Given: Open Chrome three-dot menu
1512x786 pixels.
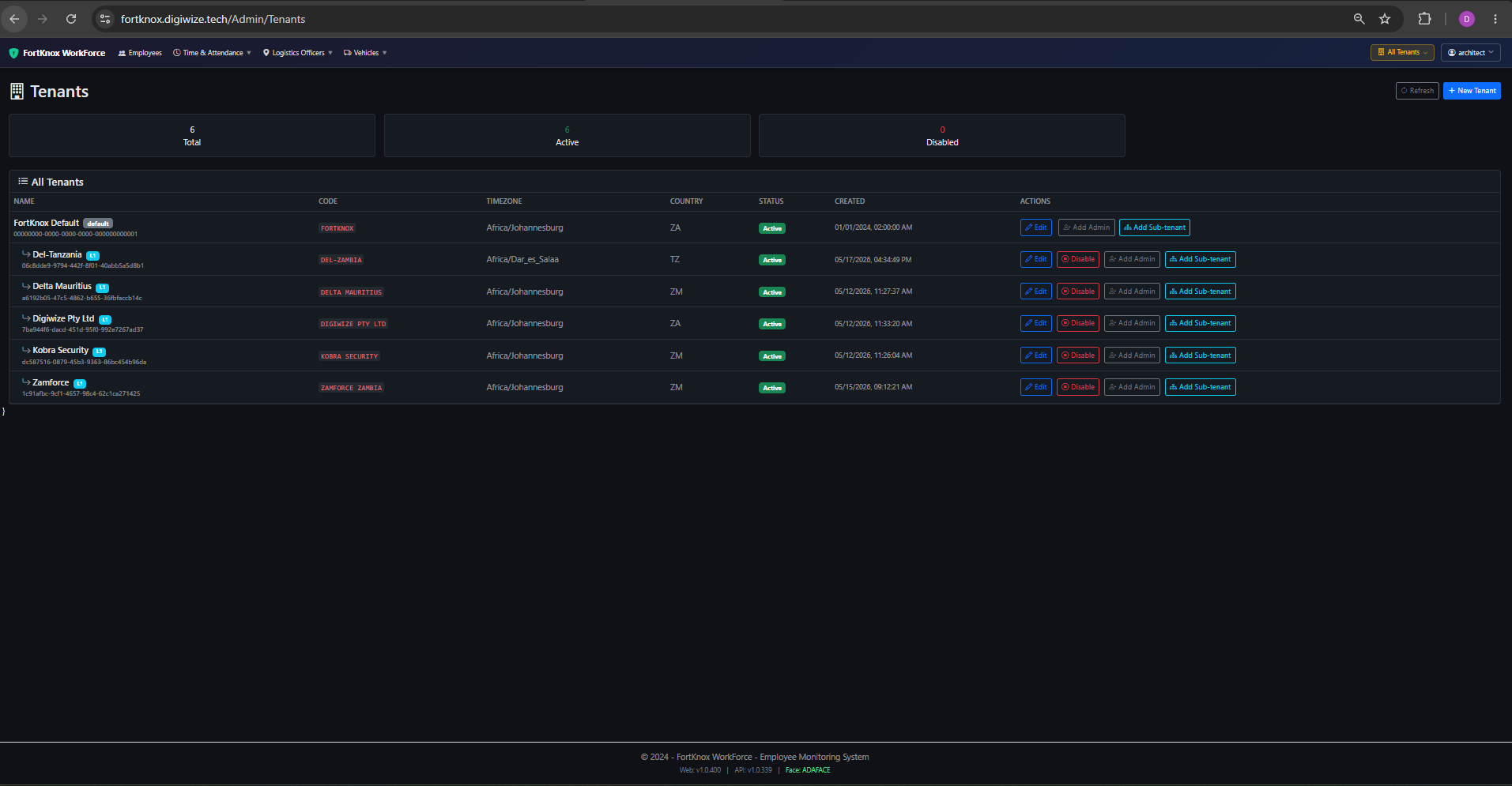Looking at the screenshot, I should pyautogui.click(x=1495, y=19).
